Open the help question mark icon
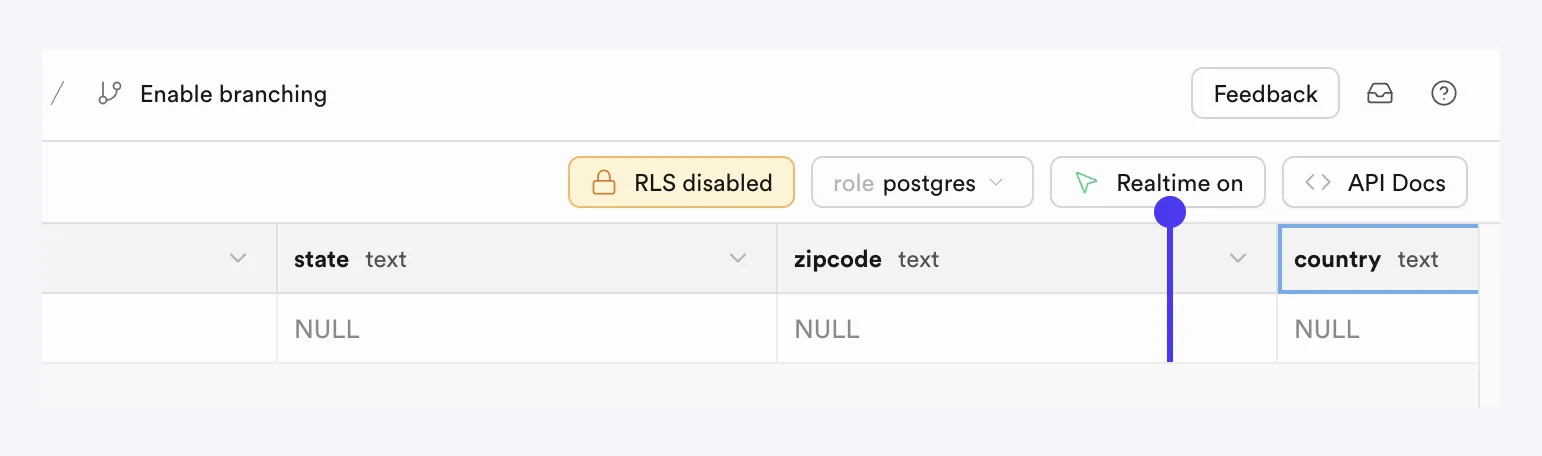The image size is (1542, 456). point(1444,94)
